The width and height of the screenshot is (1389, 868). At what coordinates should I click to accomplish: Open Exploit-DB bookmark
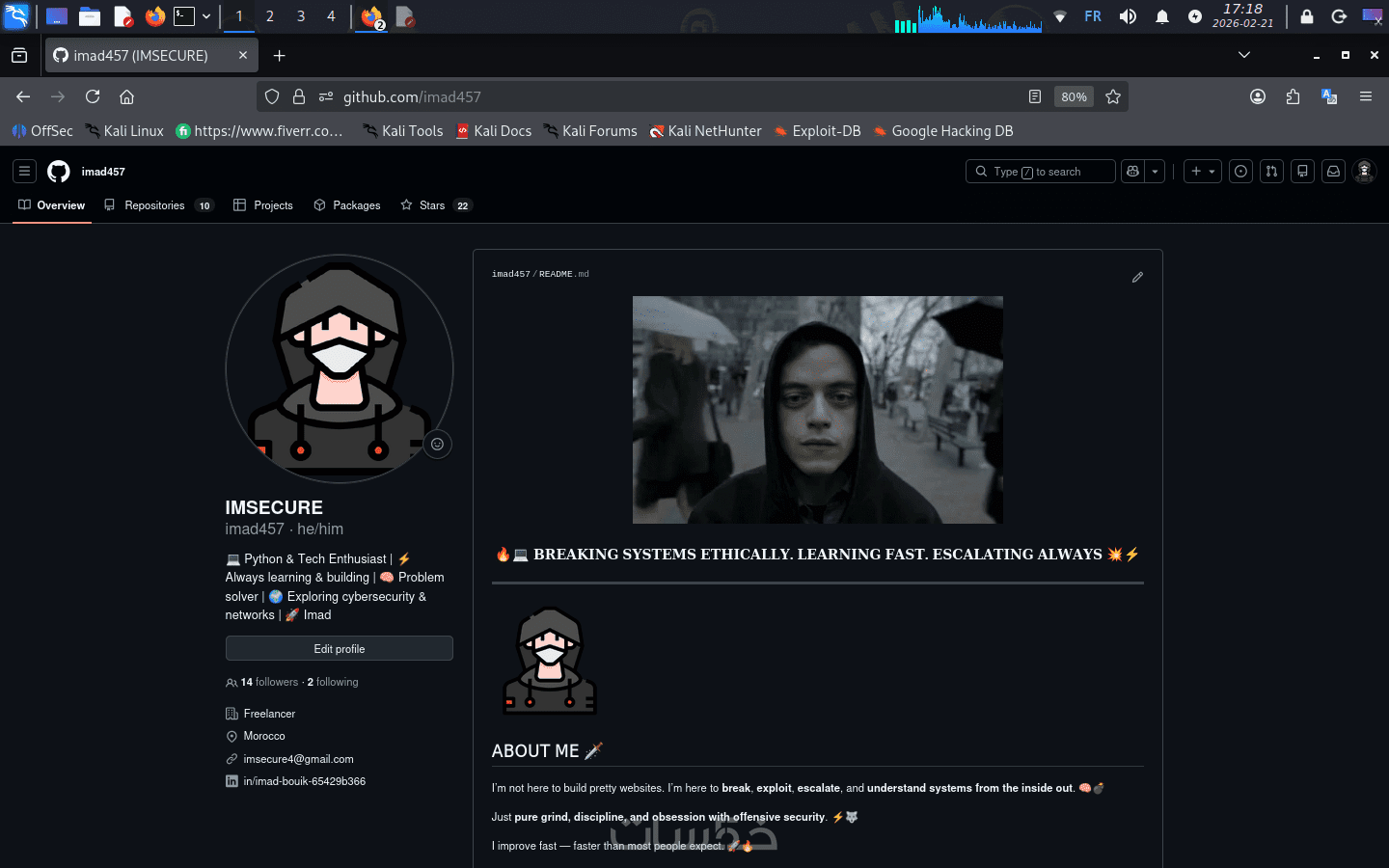(817, 131)
